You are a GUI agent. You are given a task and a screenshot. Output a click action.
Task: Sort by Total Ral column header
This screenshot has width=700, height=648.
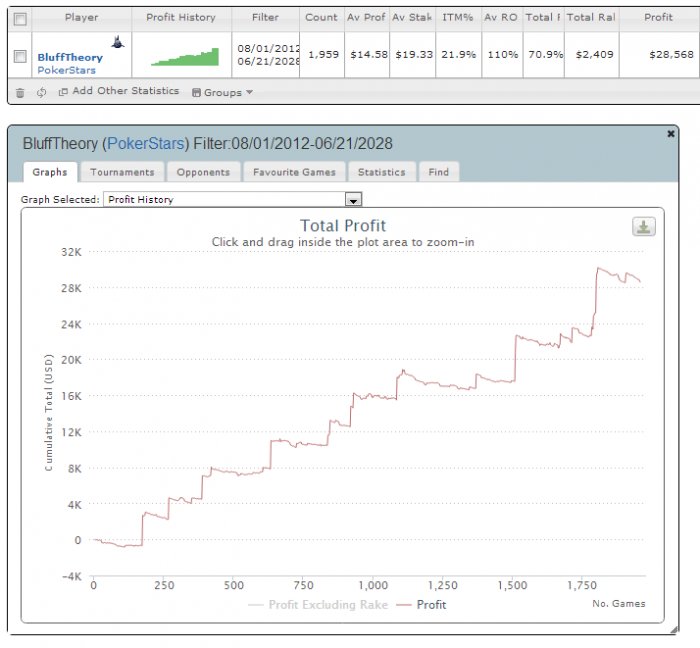coord(591,17)
